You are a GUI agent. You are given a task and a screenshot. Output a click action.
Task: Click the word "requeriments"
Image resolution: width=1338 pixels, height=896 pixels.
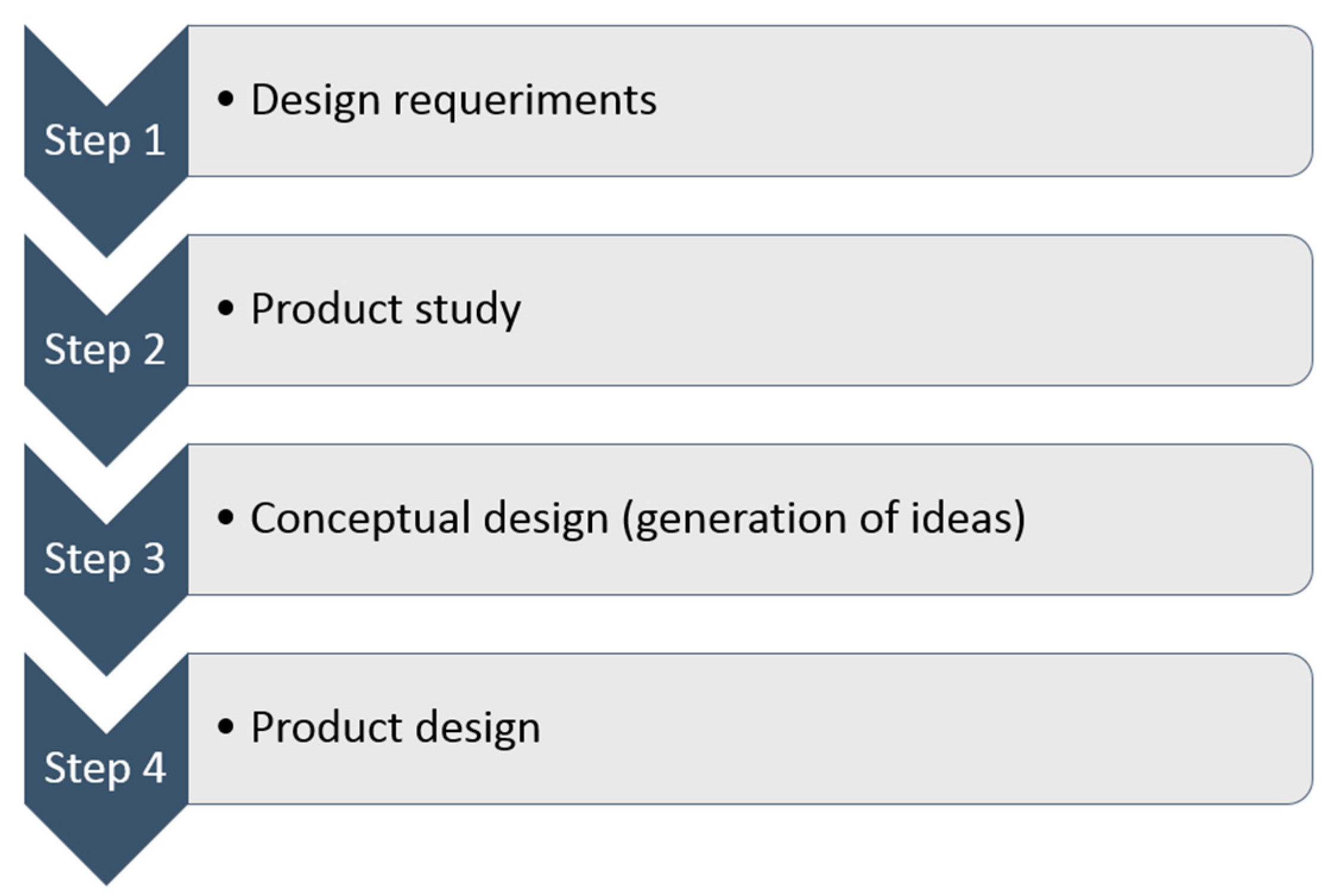(525, 100)
